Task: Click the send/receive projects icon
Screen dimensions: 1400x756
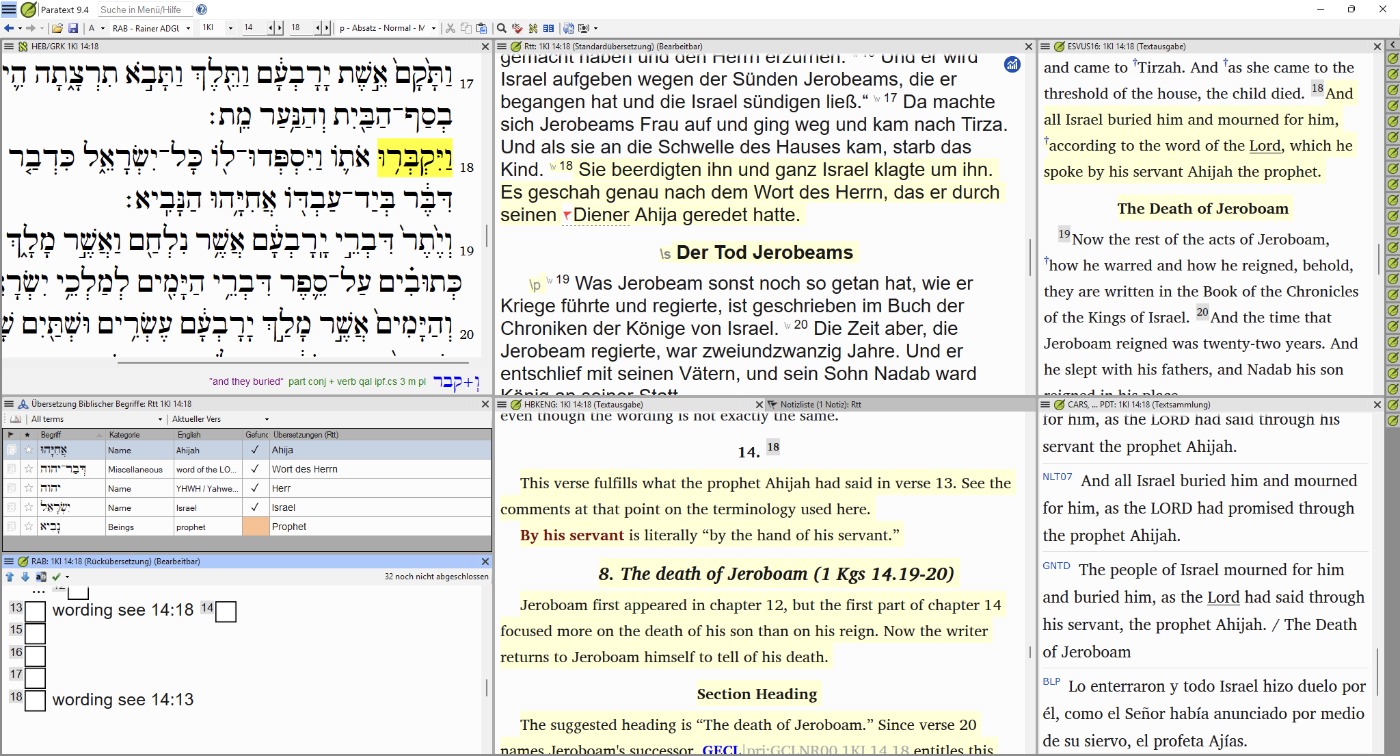Action: point(568,28)
